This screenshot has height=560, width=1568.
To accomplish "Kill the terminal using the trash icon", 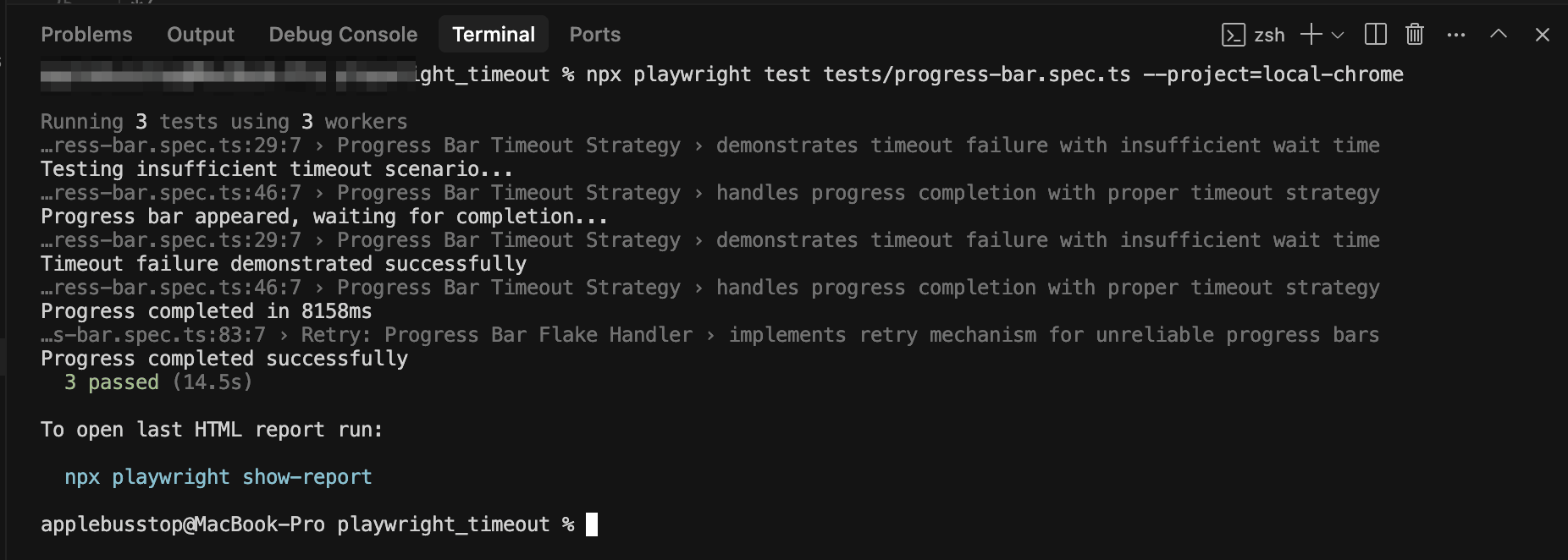I will point(1414,35).
